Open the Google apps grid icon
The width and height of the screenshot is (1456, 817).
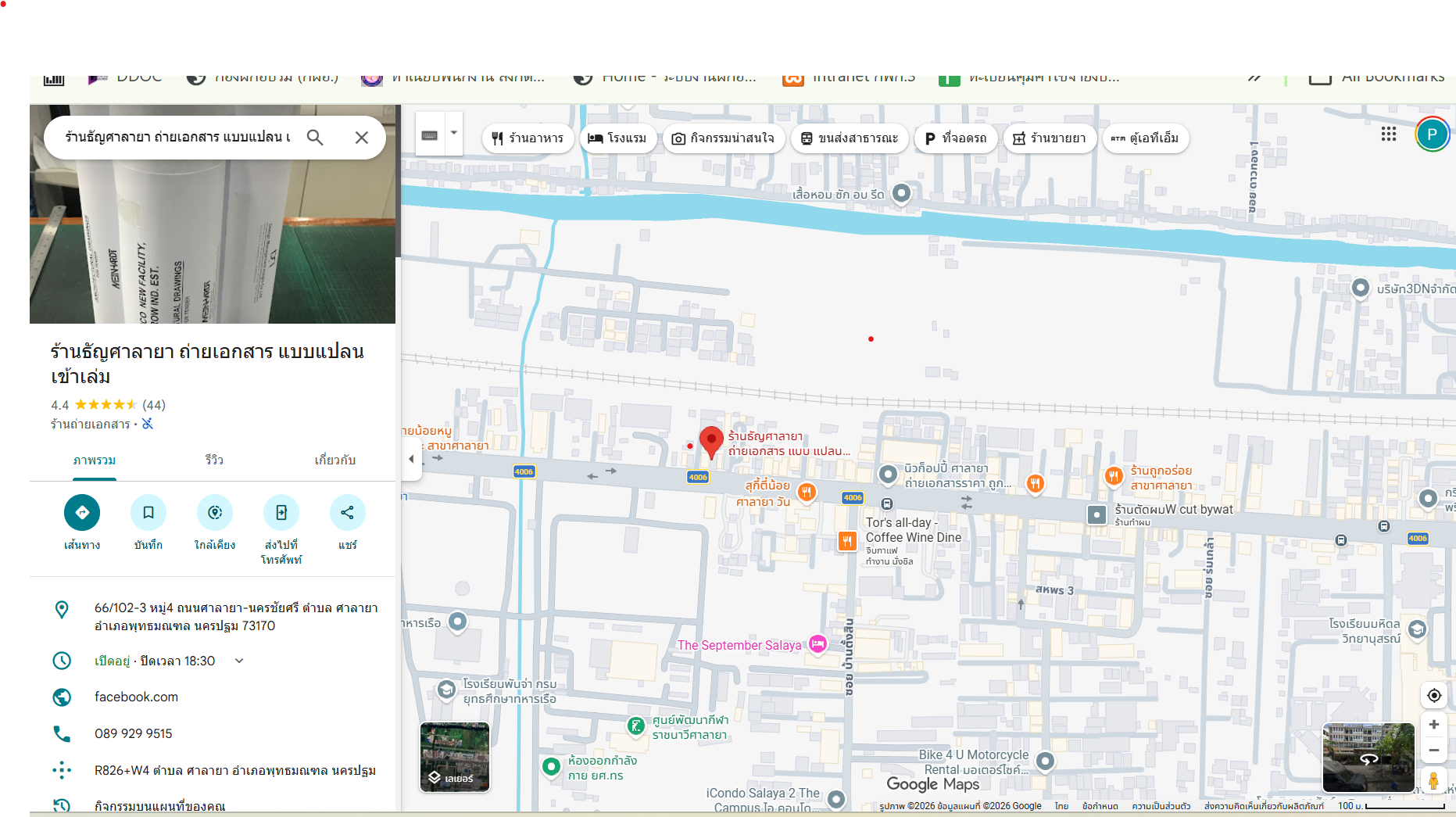point(1388,134)
